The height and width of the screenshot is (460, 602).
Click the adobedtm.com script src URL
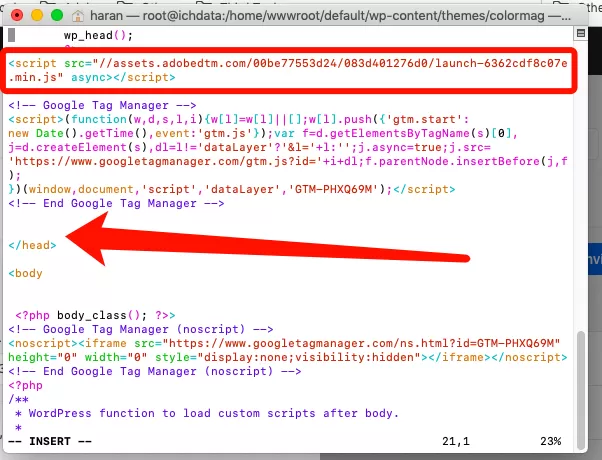(332, 63)
